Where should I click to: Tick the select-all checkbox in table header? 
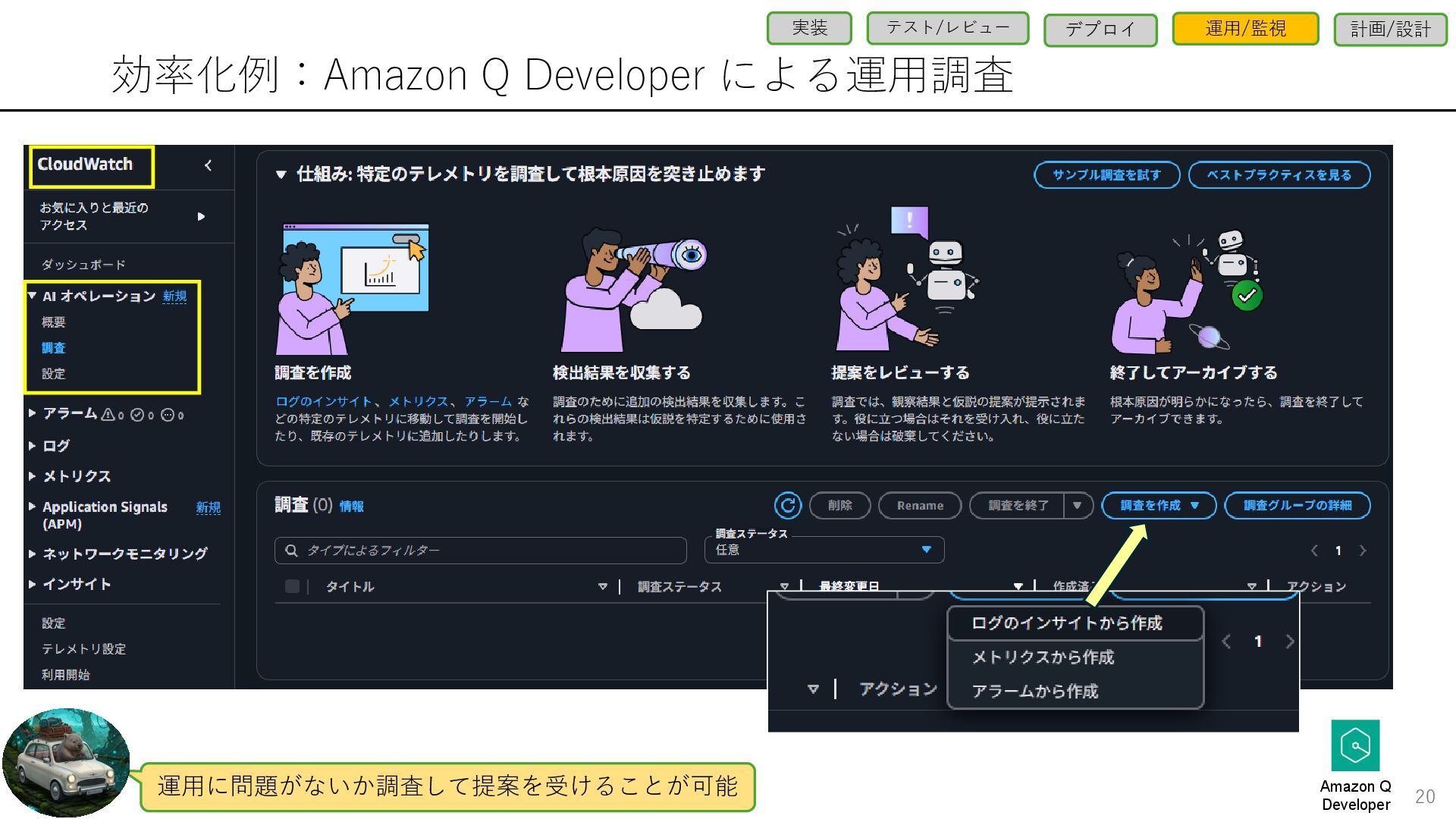292,586
